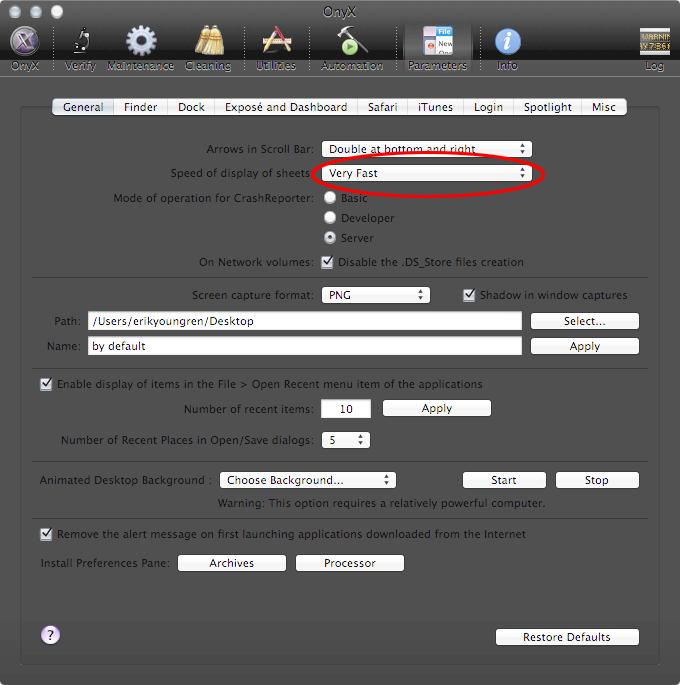
Task: Toggle Open Recent menu items display checkbox
Action: point(46,384)
